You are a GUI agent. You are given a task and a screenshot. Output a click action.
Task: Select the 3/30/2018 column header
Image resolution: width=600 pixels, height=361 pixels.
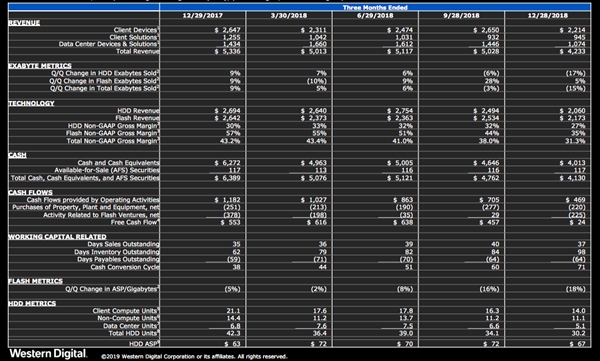point(289,16)
